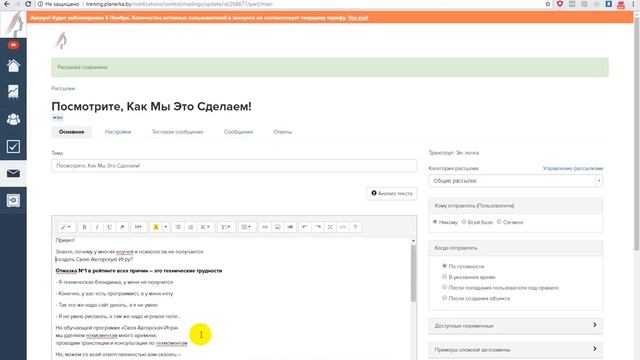Expand the 'Примеры сложной автозамены' panel

[x=516, y=349]
